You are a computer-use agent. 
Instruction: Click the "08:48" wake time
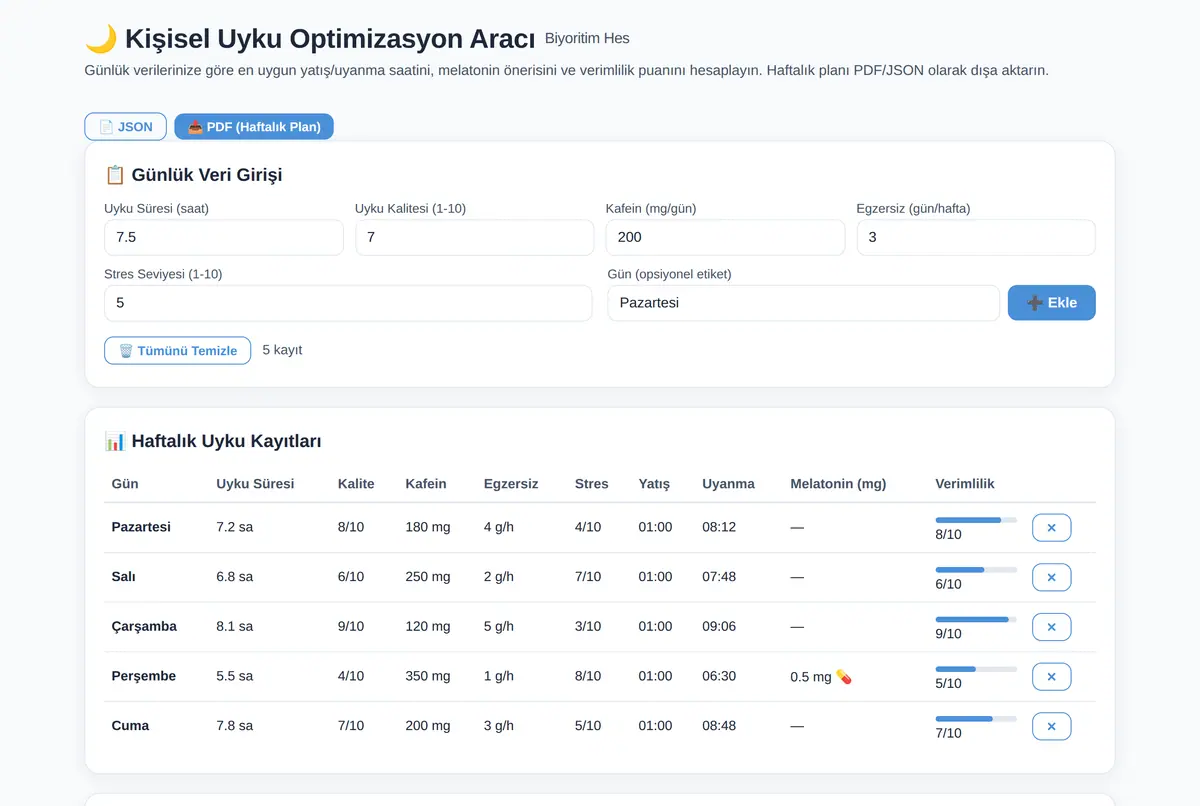tap(719, 726)
